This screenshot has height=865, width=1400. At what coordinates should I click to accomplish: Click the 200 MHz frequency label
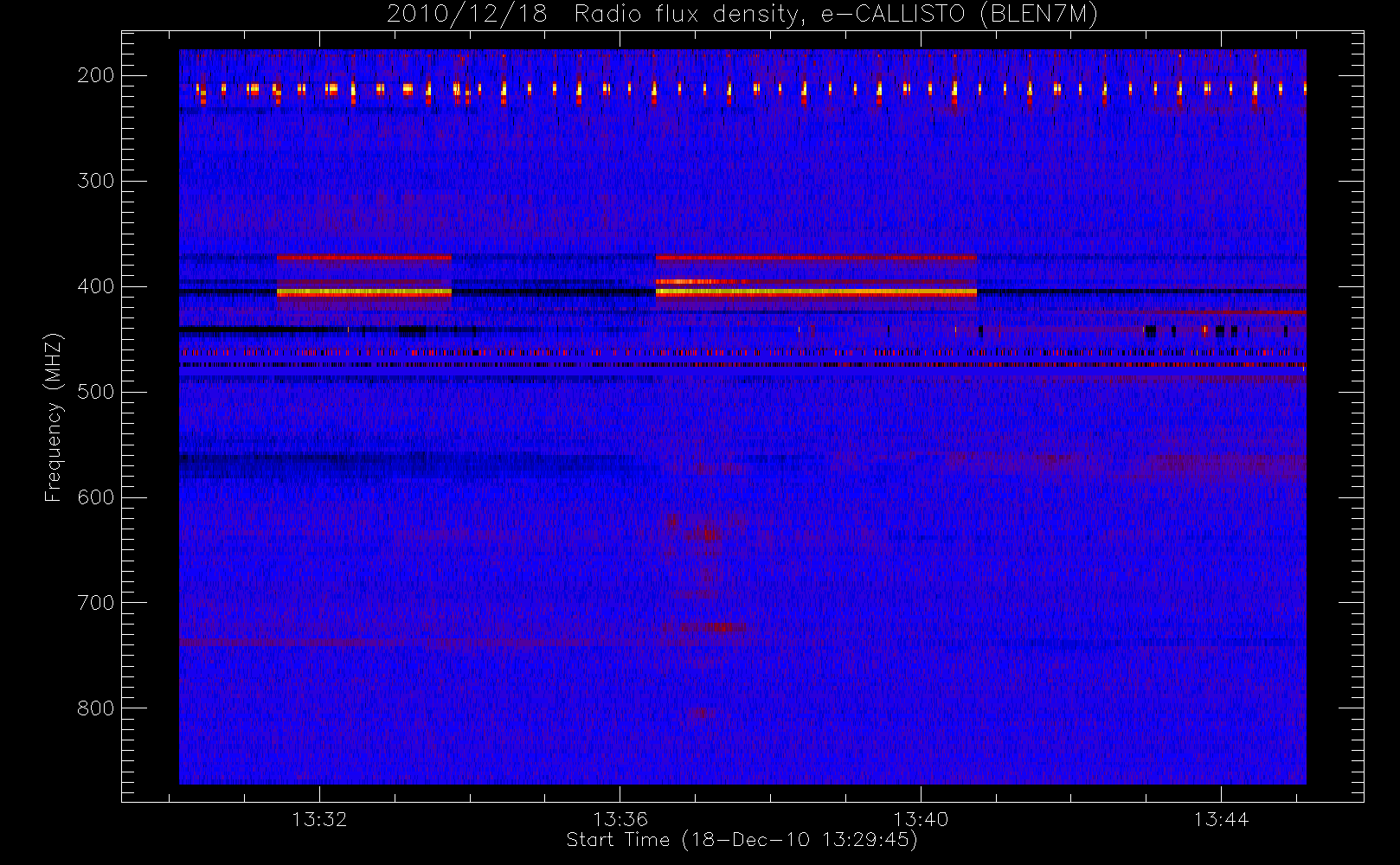click(95, 75)
